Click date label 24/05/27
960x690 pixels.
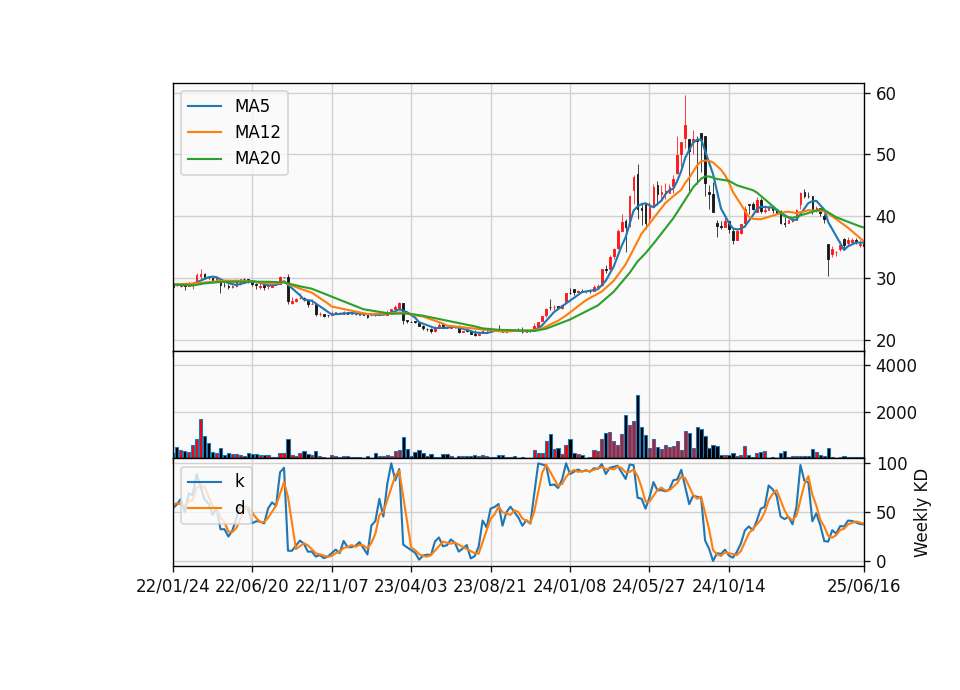click(649, 587)
